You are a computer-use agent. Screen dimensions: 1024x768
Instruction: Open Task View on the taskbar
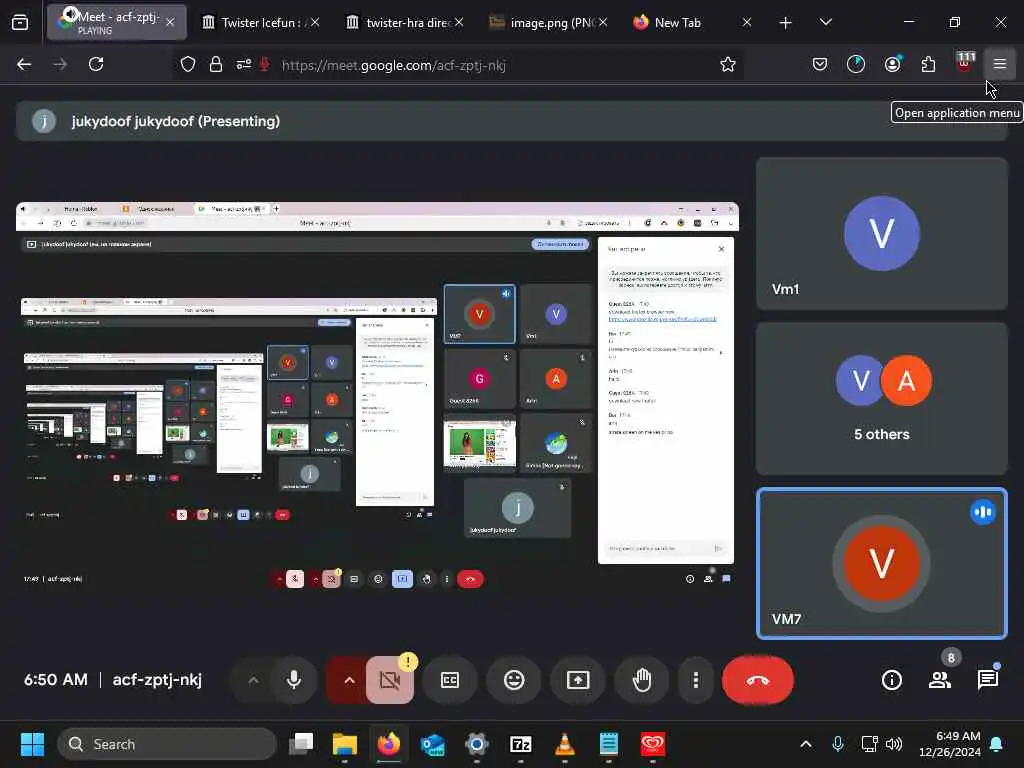point(301,744)
